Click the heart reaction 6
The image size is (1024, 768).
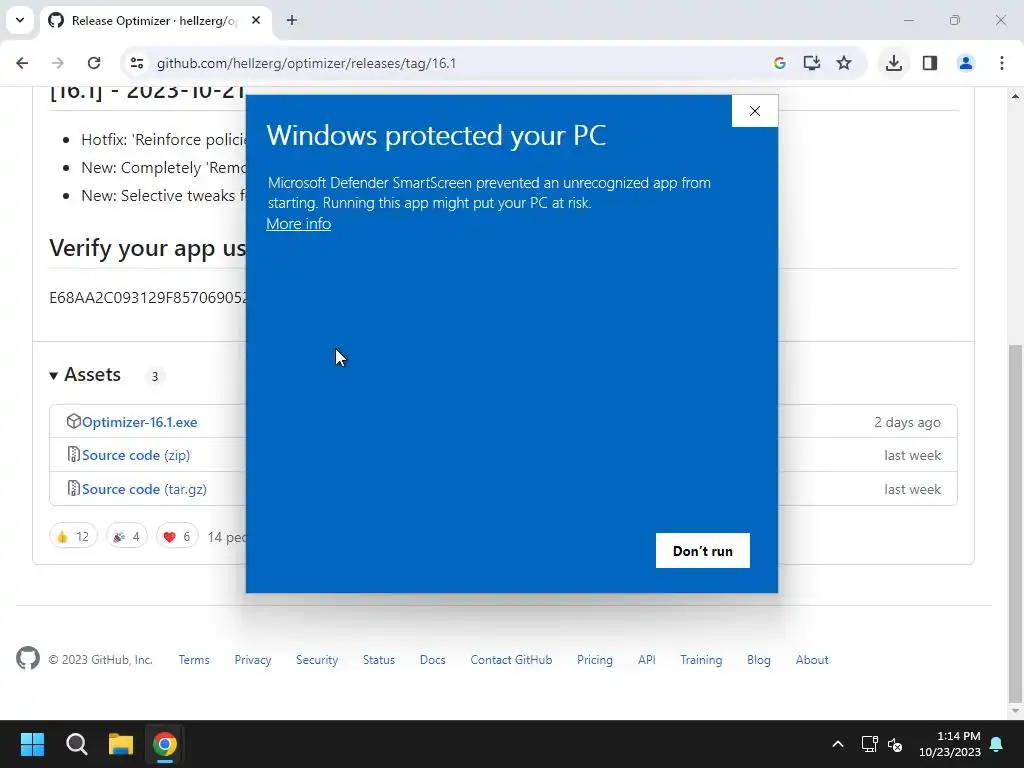pos(177,536)
